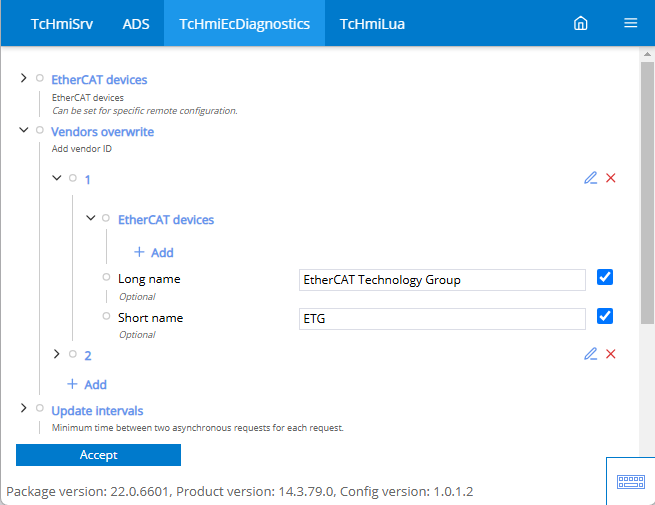The height and width of the screenshot is (505, 655).
Task: Click circle marker beside Vendors overwrite
Action: [40, 130]
